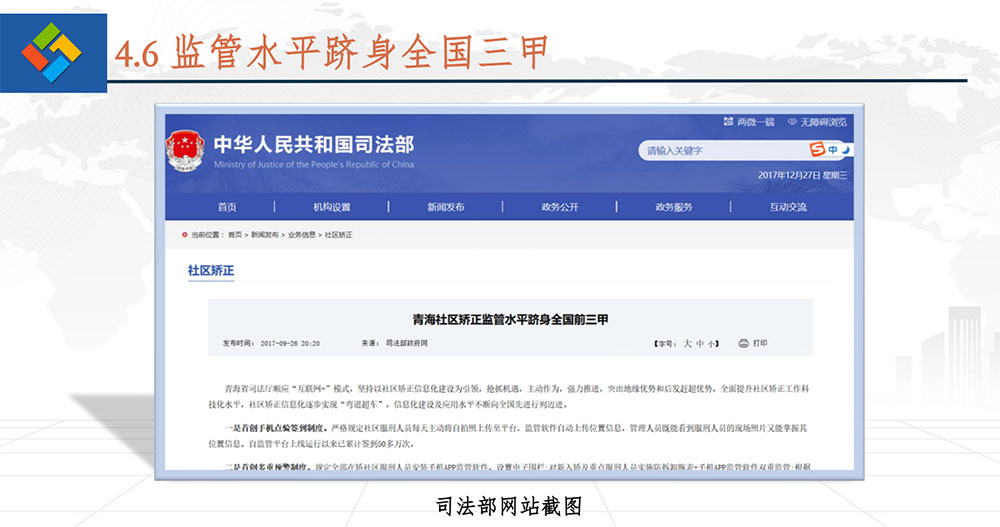Click the article title 青海社区矫正监管水平跻身全国前三甲
Screen dimensions: 1000x527
tap(510, 319)
